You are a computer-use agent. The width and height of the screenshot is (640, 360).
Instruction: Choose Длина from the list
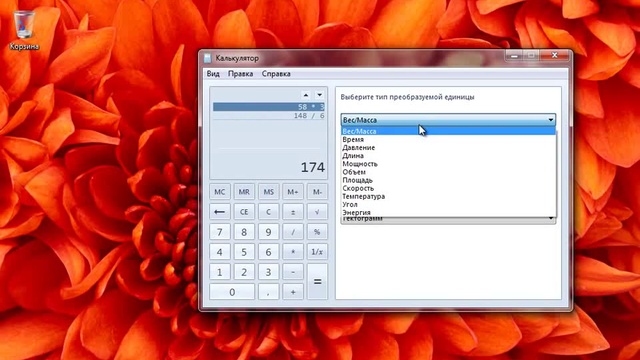click(448, 156)
